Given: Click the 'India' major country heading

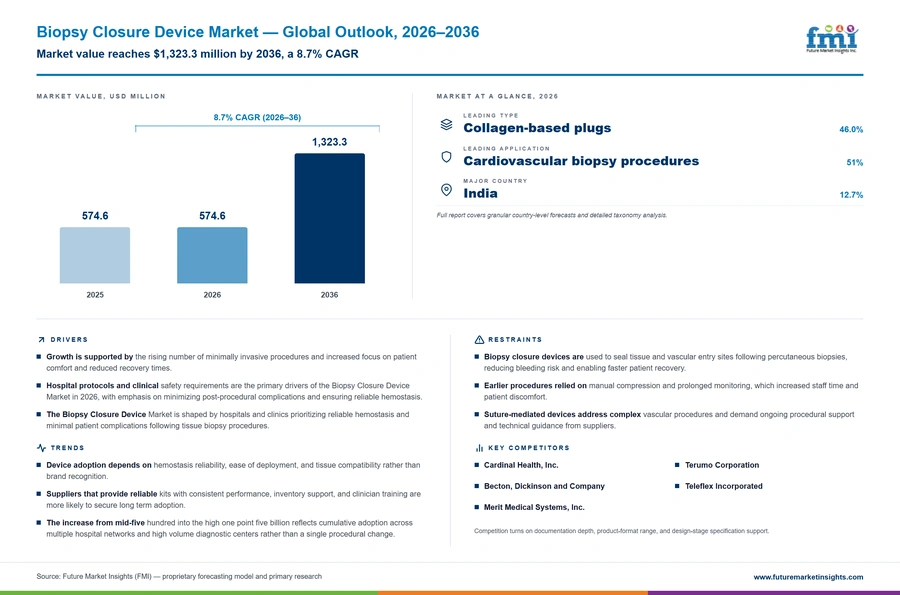Looking at the screenshot, I should [x=480, y=193].
